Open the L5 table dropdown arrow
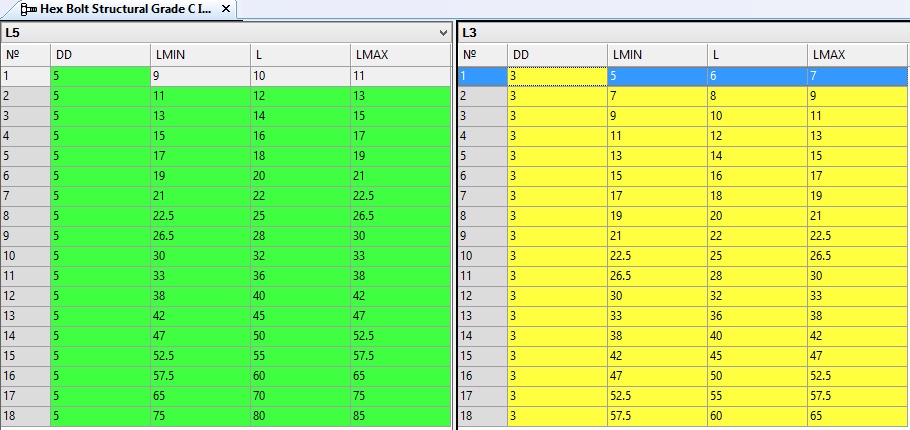Image resolution: width=910 pixels, height=430 pixels. (444, 33)
